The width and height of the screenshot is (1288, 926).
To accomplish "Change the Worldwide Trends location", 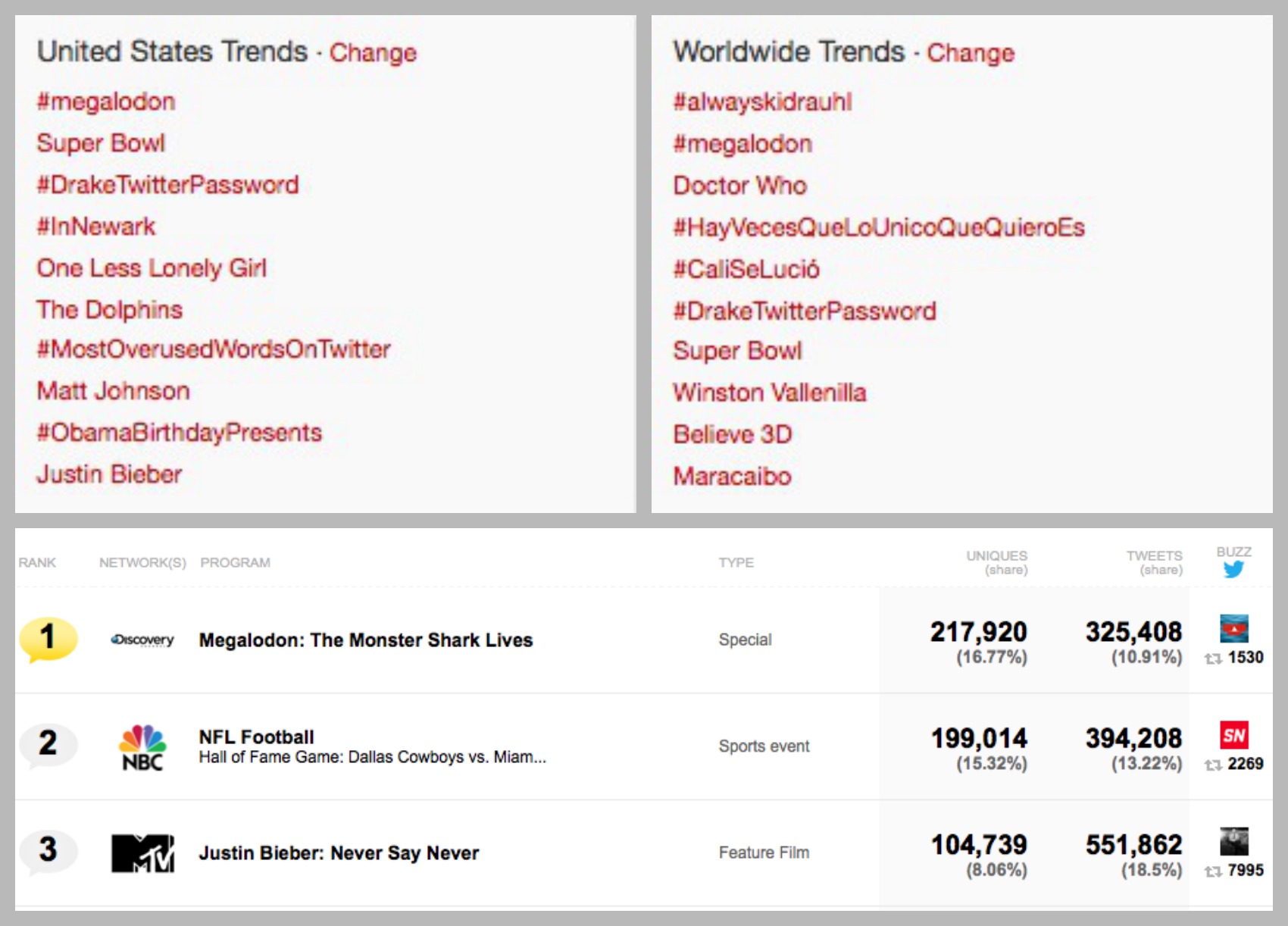I will point(971,53).
